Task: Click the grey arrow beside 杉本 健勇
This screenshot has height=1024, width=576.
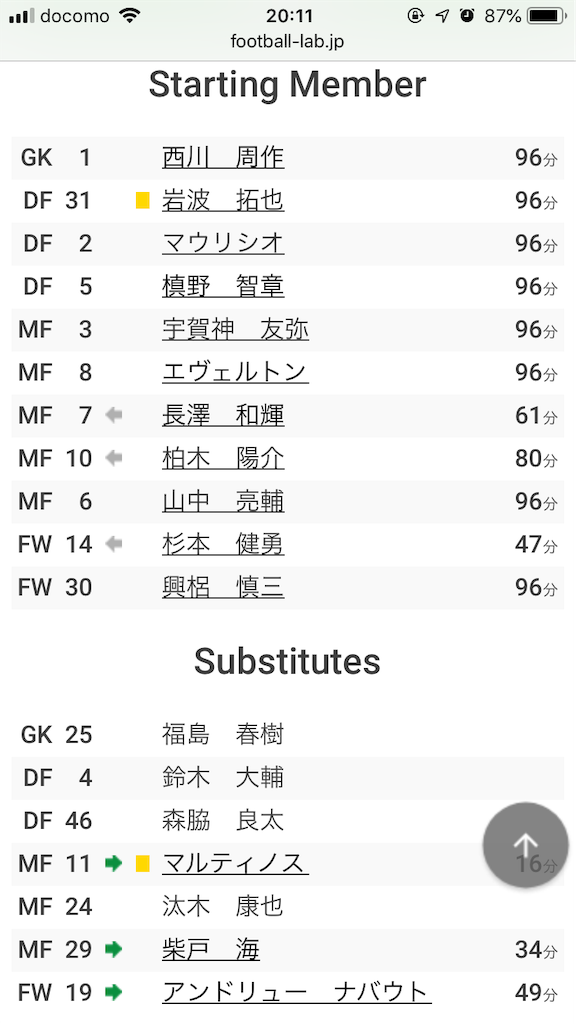Action: coord(114,543)
